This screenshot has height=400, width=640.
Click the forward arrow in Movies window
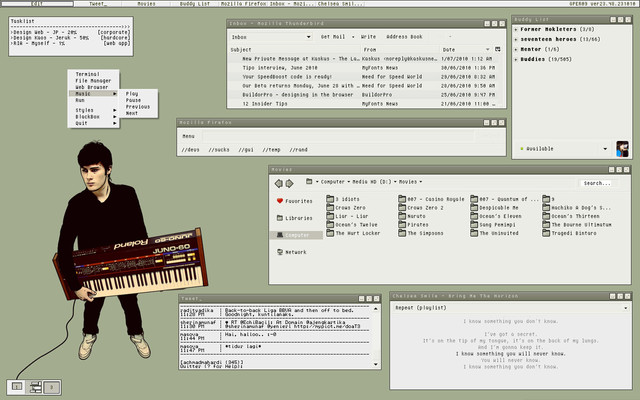pos(291,183)
